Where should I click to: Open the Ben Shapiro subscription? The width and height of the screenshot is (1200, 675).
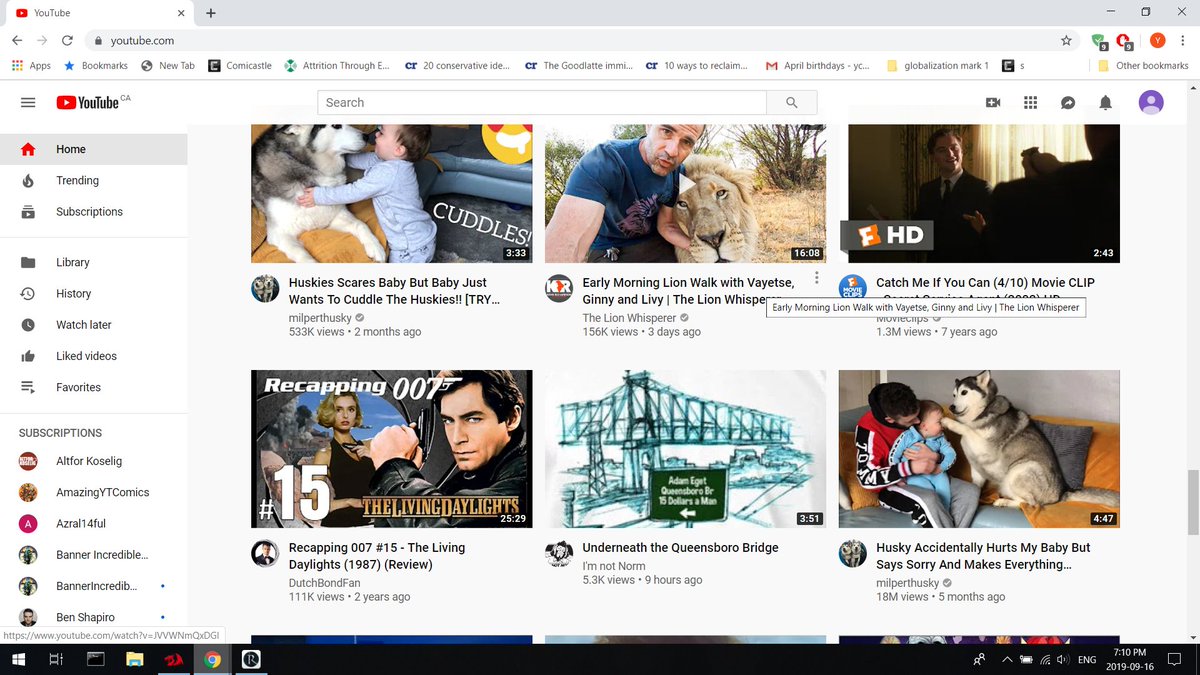pos(93,617)
